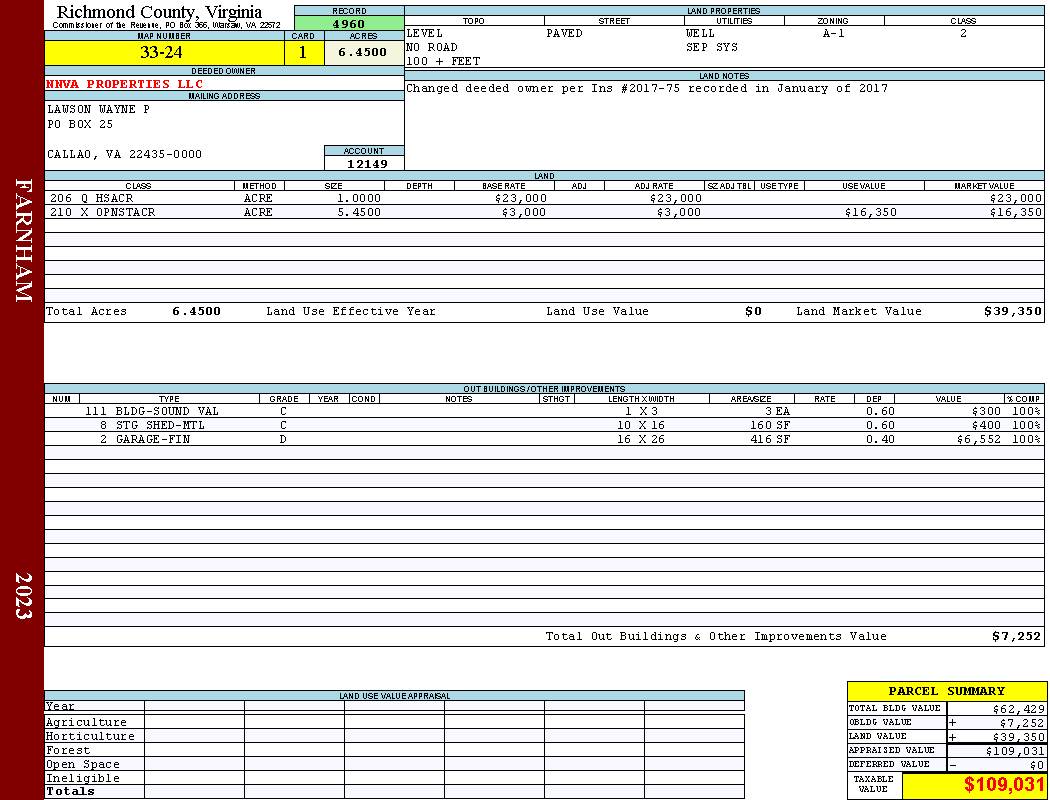Click size 1.0000 in HSACR row
This screenshot has width=1050, height=800.
(359, 198)
